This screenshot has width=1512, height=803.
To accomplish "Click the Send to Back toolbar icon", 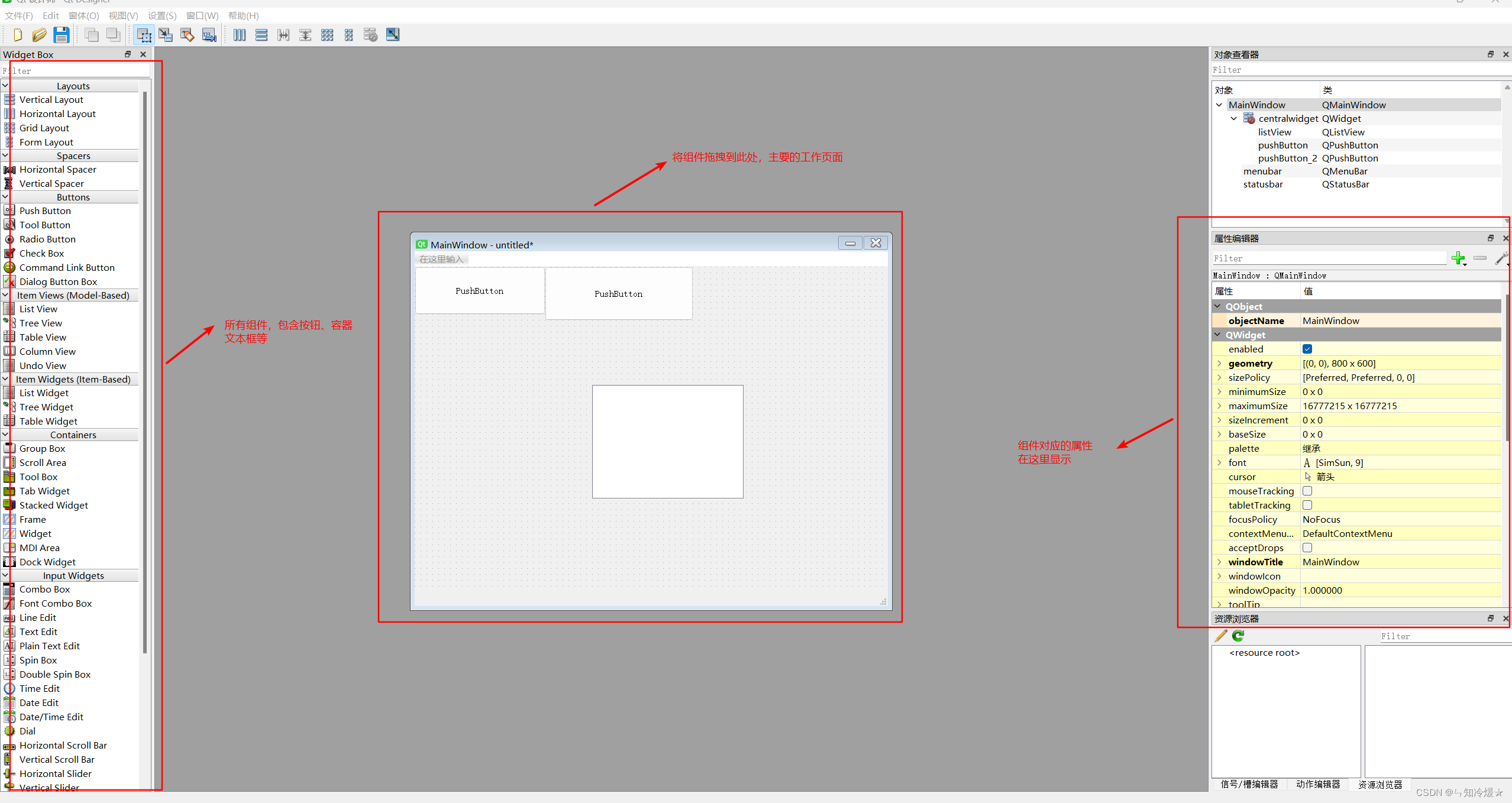I will tap(92, 35).
